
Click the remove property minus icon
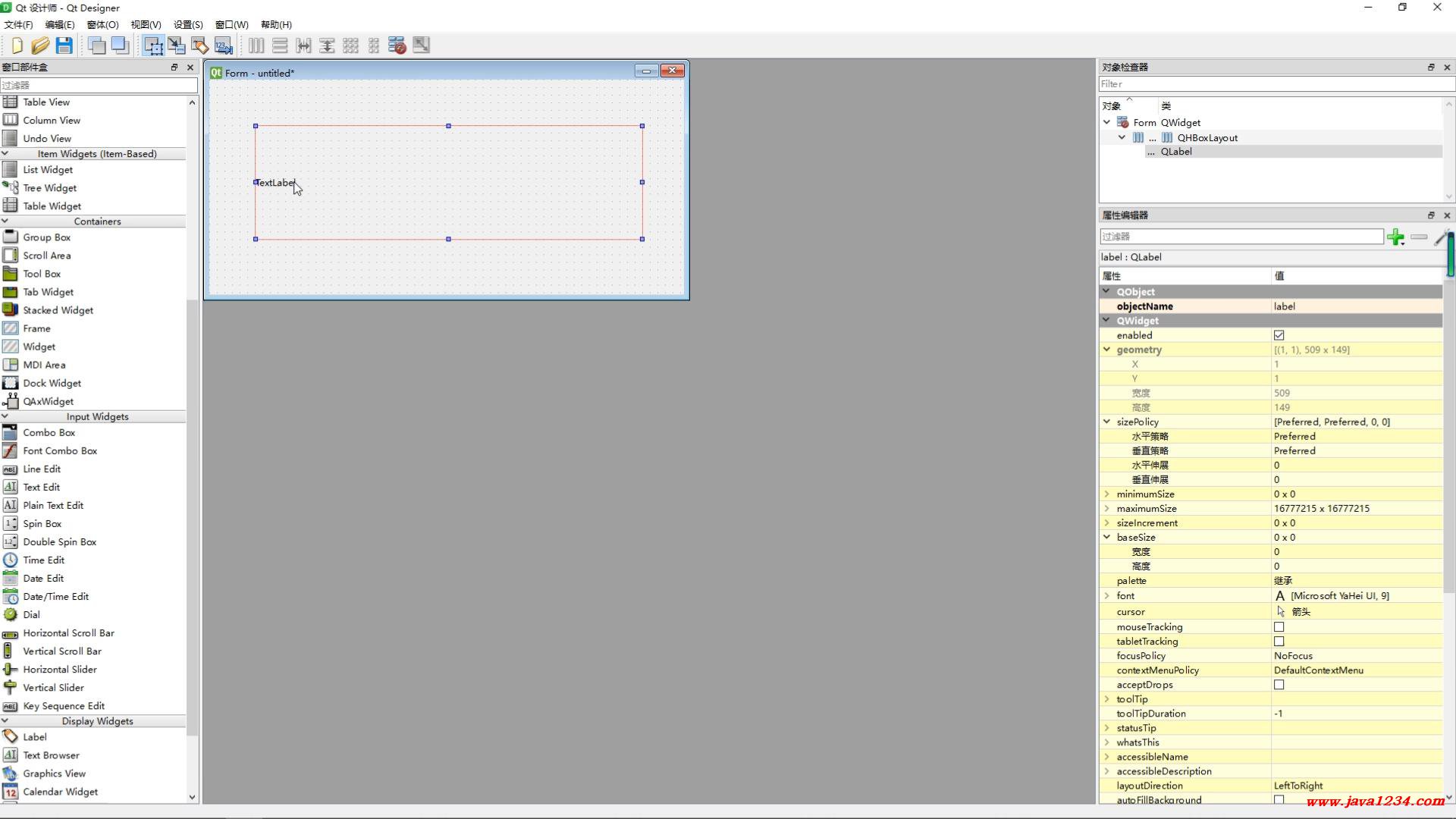click(1419, 237)
